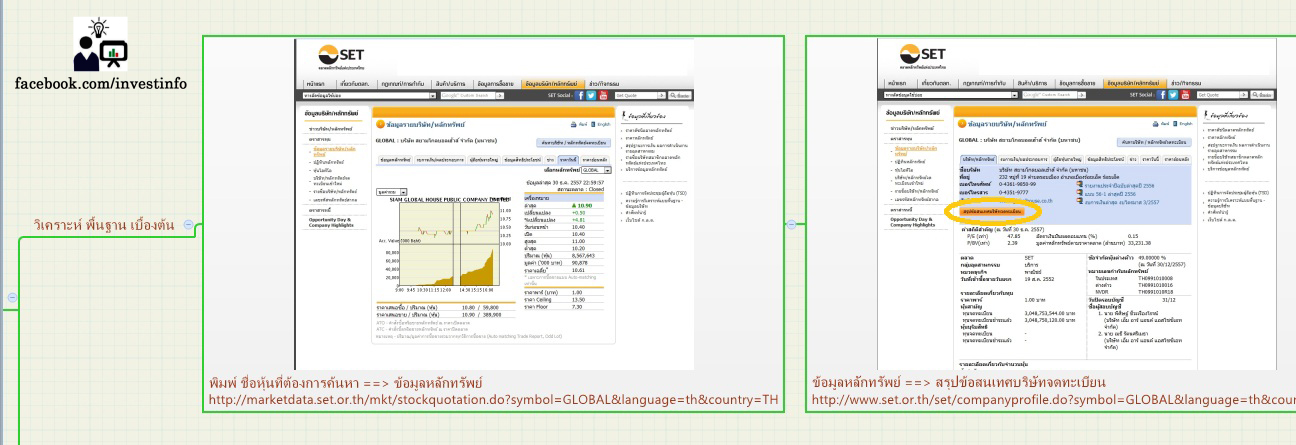
Task: Open ข้อมูลการซื้อขาย tab in stock quotation screenshot
Action: tap(497, 83)
